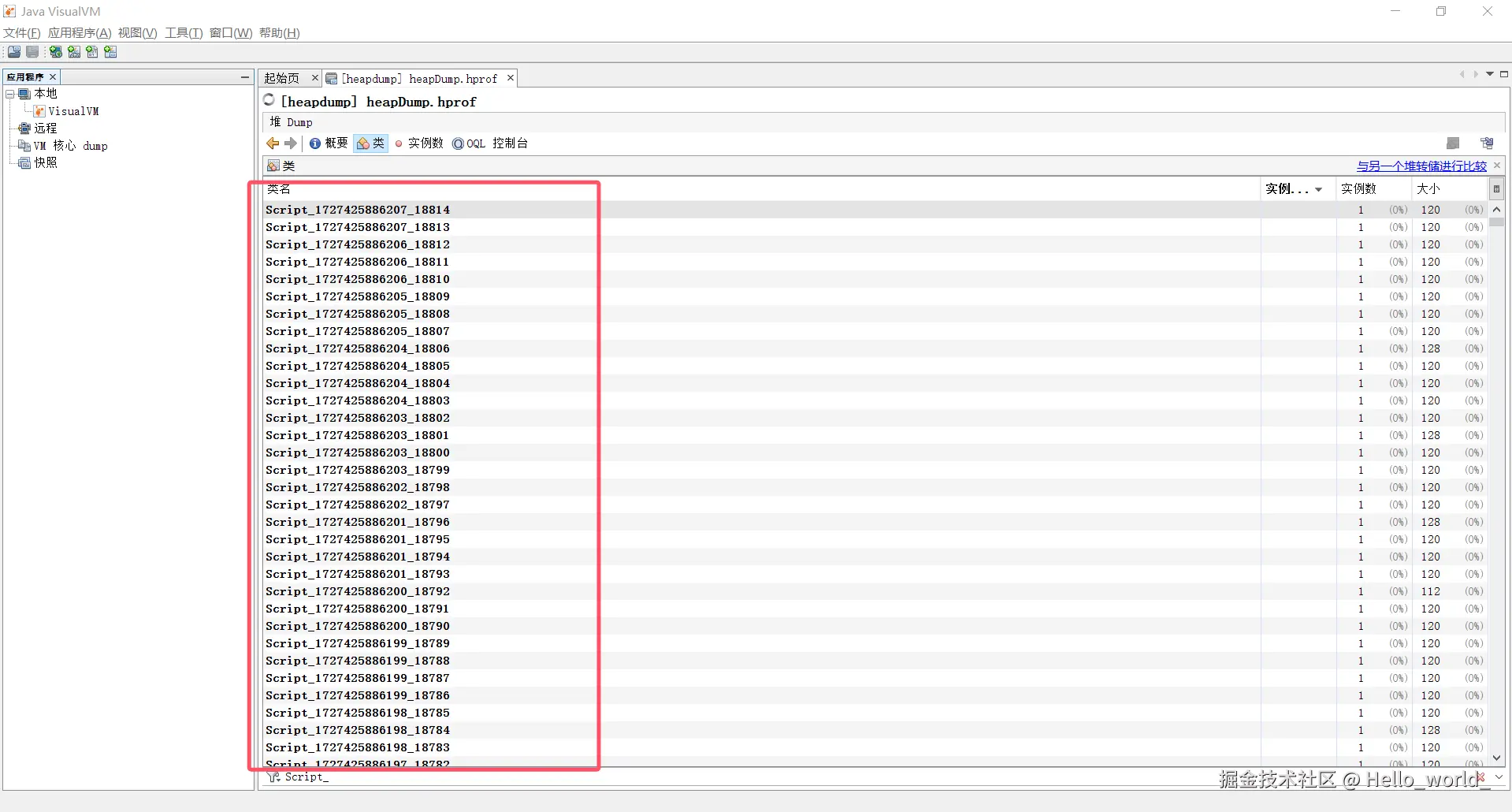Close the 起始页 tab
Screen dimensions: 1512x812
tap(314, 78)
